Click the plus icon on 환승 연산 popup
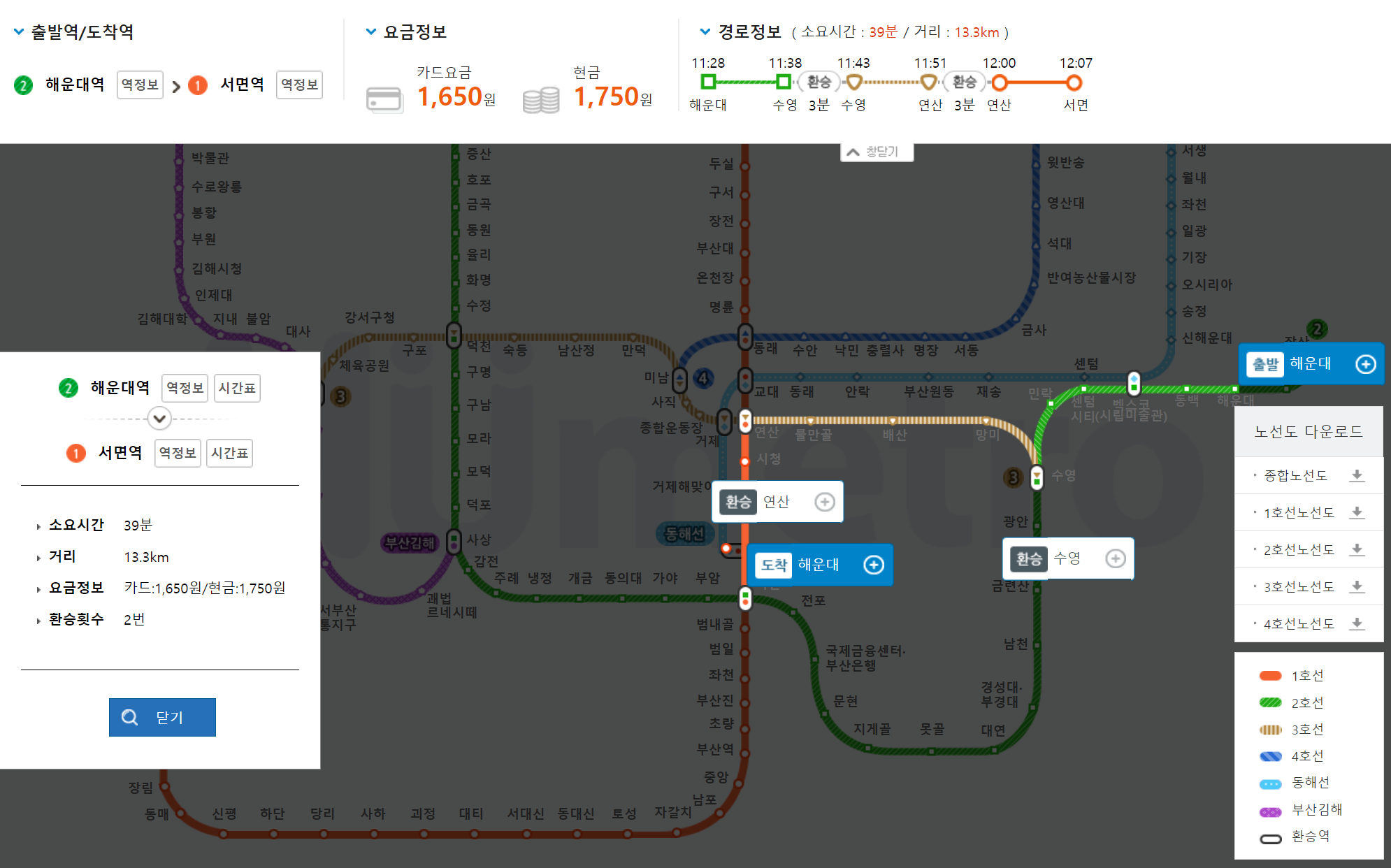The width and height of the screenshot is (1391, 868). (825, 502)
